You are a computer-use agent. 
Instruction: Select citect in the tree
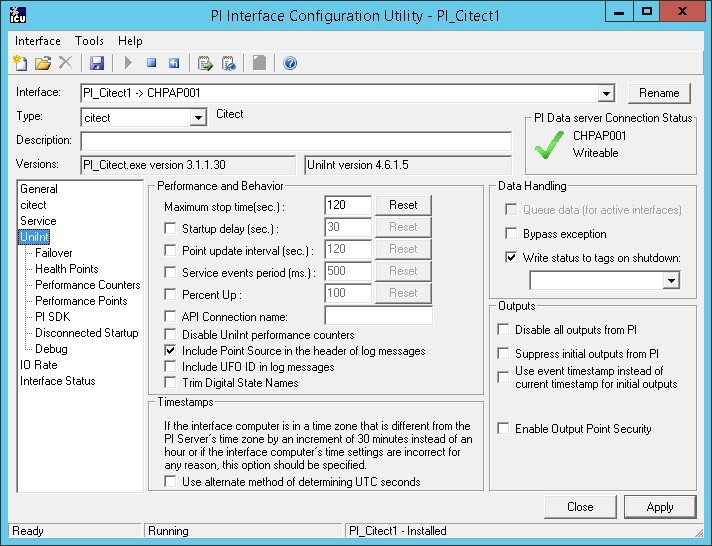click(33, 205)
